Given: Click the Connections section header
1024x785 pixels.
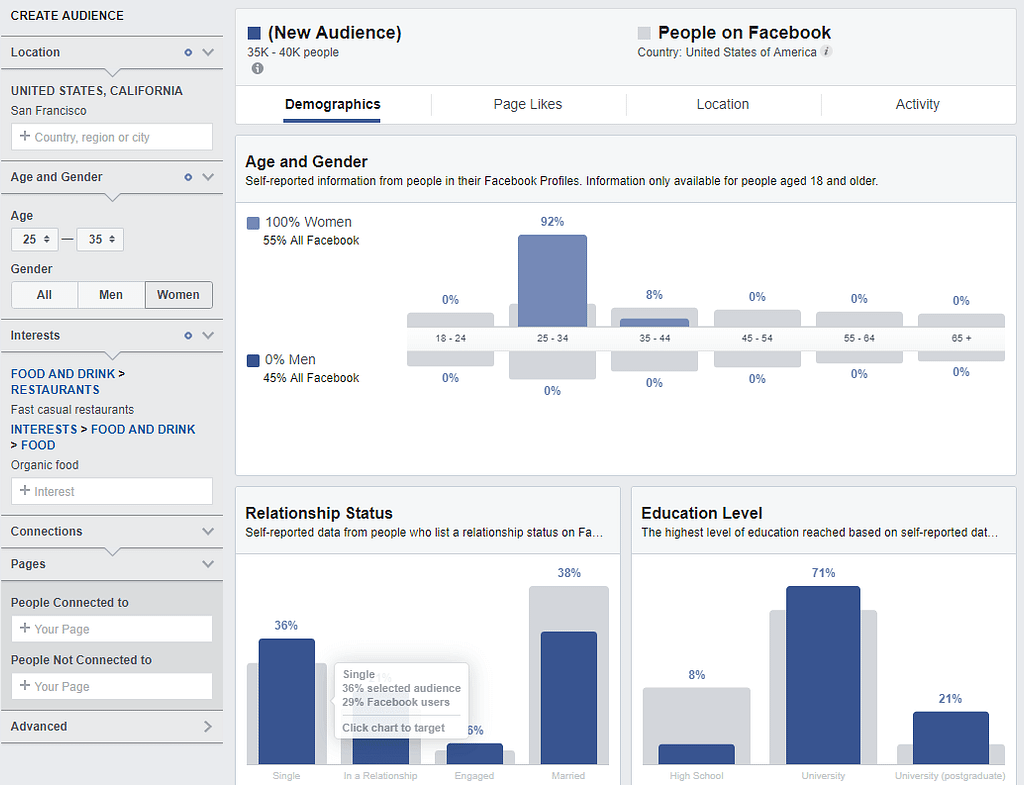Looking at the screenshot, I should (112, 532).
